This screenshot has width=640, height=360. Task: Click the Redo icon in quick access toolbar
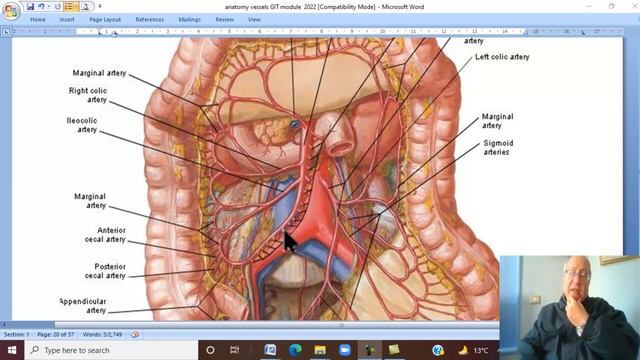[x=58, y=7]
